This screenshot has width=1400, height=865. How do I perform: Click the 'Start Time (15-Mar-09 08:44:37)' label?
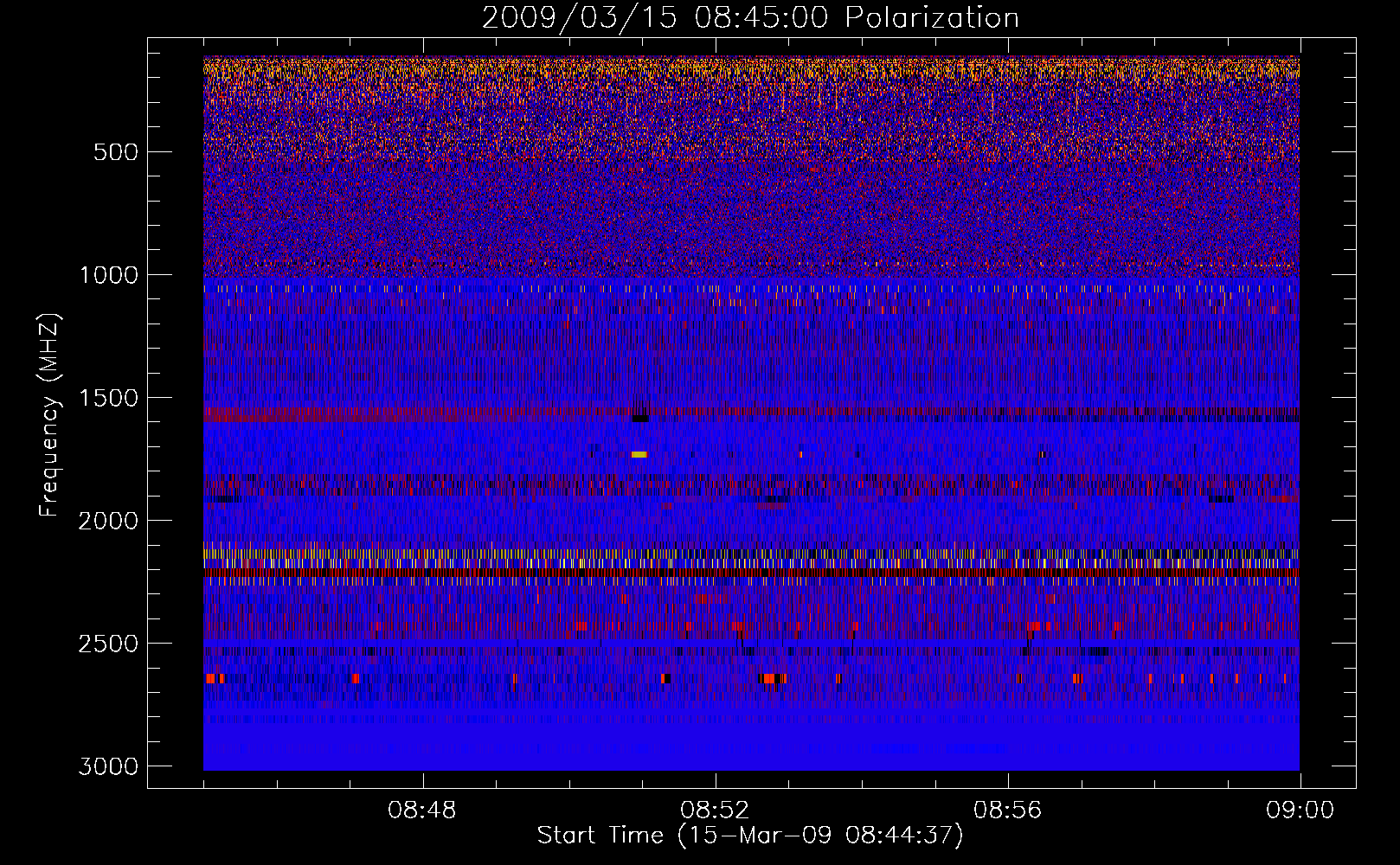(x=750, y=836)
